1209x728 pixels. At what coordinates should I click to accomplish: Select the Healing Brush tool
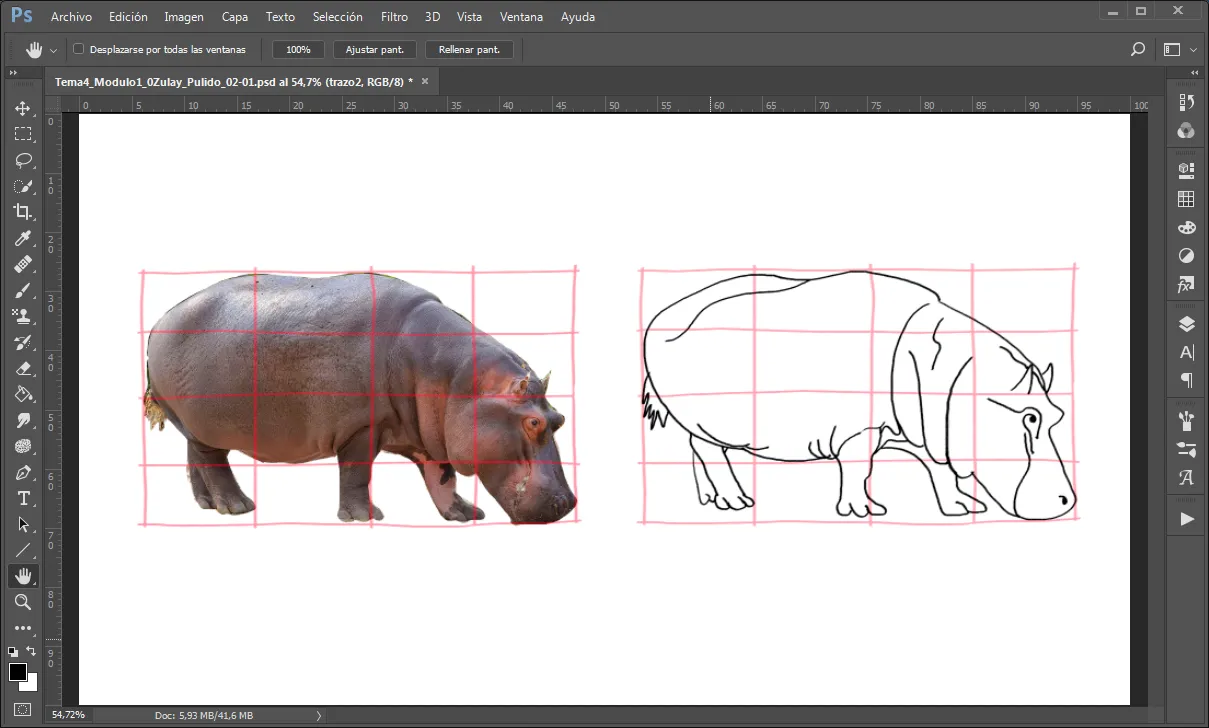(x=22, y=264)
